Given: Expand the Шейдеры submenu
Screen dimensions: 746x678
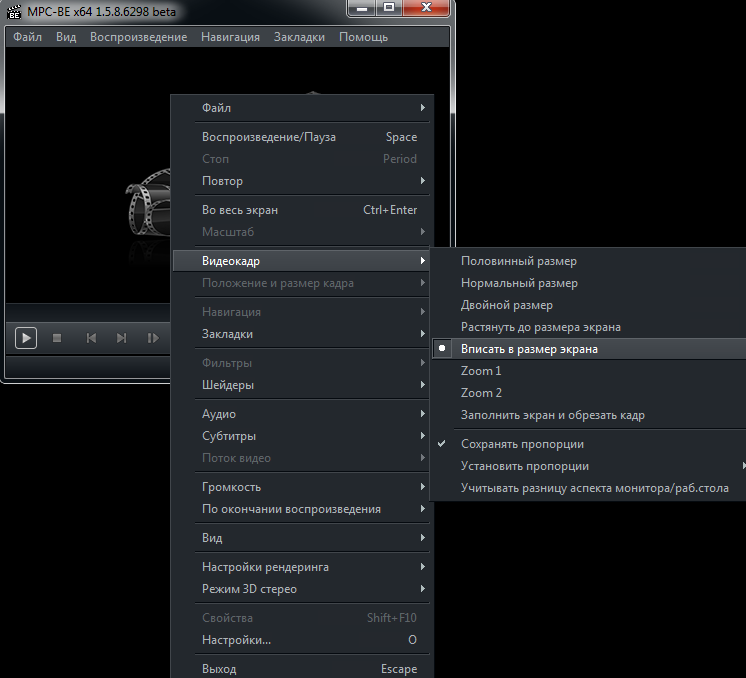Looking at the screenshot, I should pyautogui.click(x=301, y=385).
